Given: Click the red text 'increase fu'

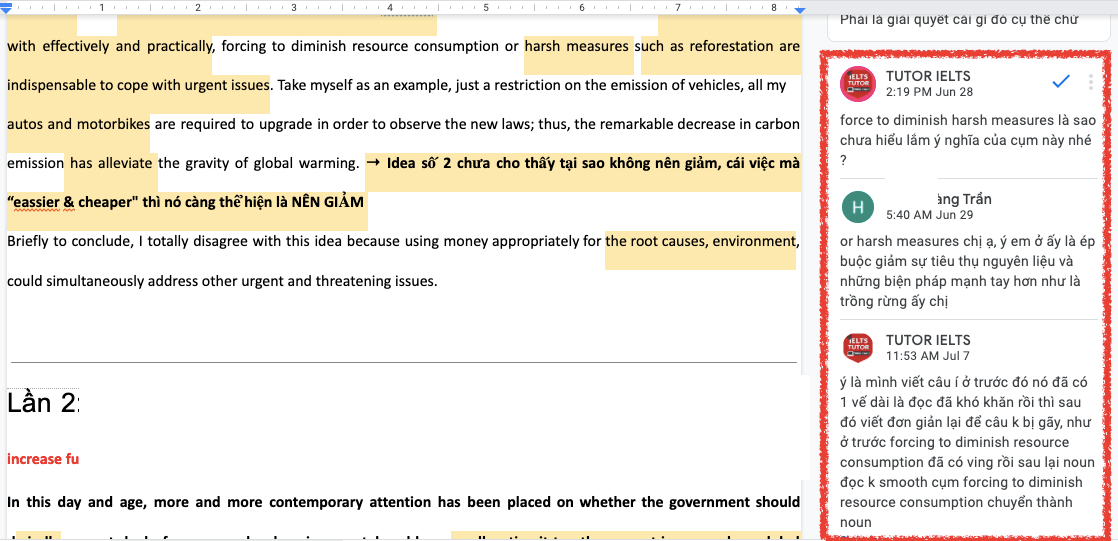Looking at the screenshot, I should point(43,458).
